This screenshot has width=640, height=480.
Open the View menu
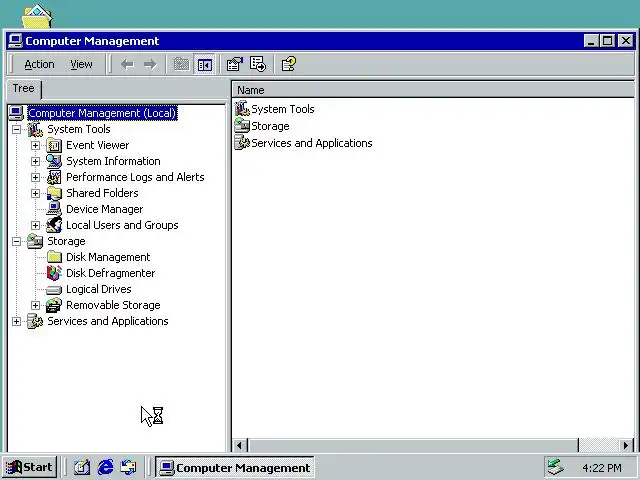[81, 64]
